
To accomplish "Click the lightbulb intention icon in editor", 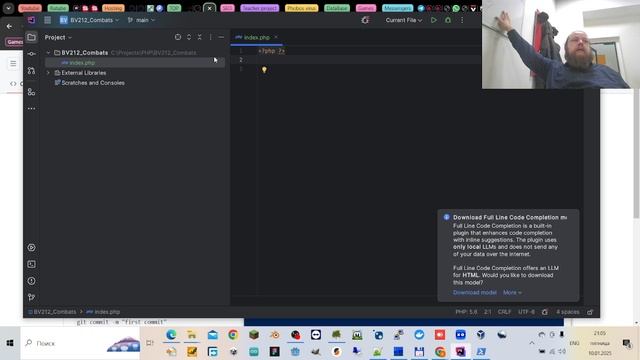I will click(264, 70).
